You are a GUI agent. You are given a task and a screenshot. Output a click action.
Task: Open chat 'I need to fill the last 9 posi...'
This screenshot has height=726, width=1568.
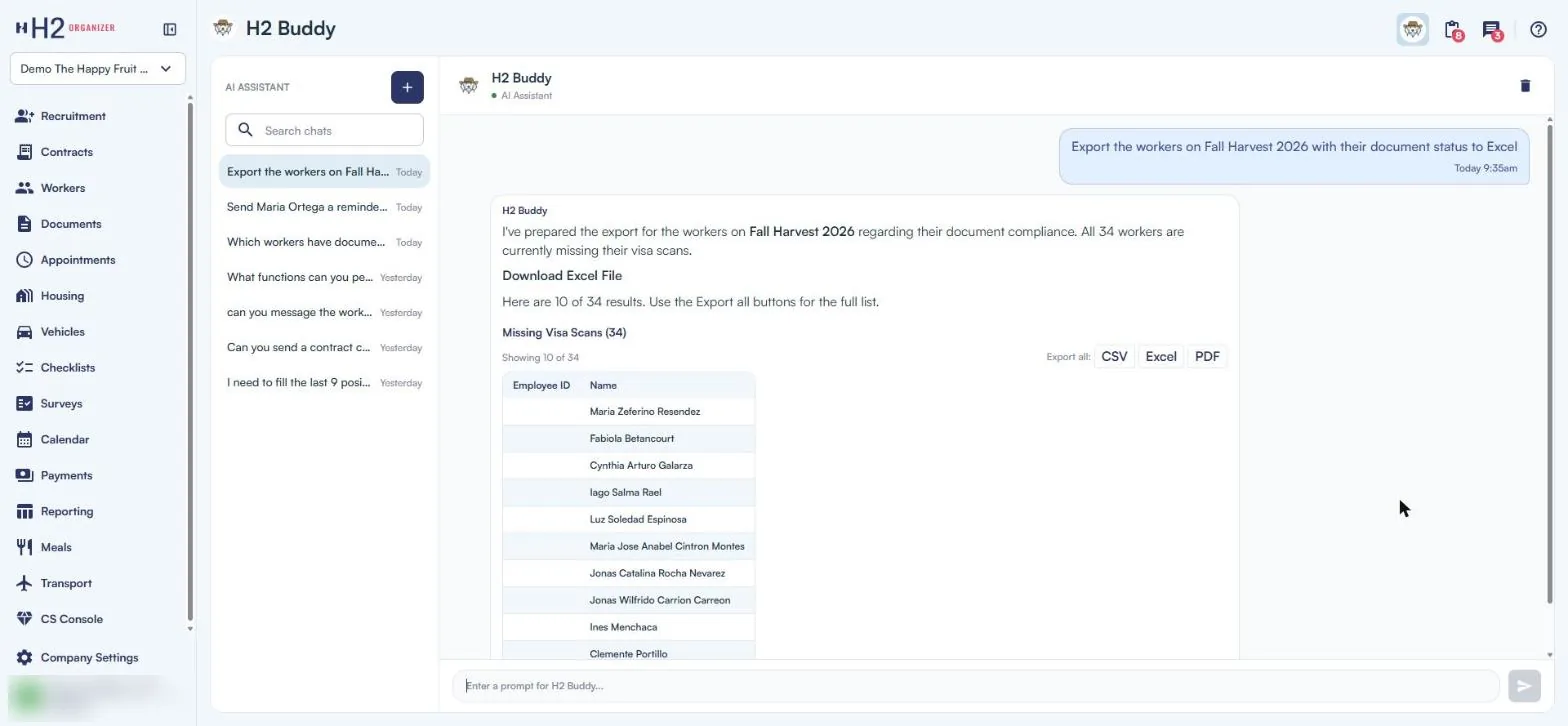click(x=324, y=382)
